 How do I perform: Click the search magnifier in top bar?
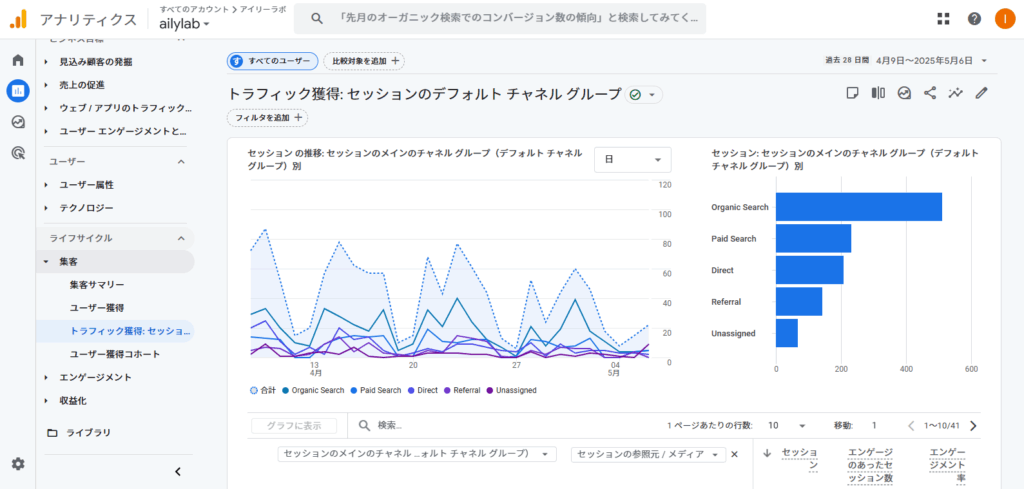[x=317, y=19]
